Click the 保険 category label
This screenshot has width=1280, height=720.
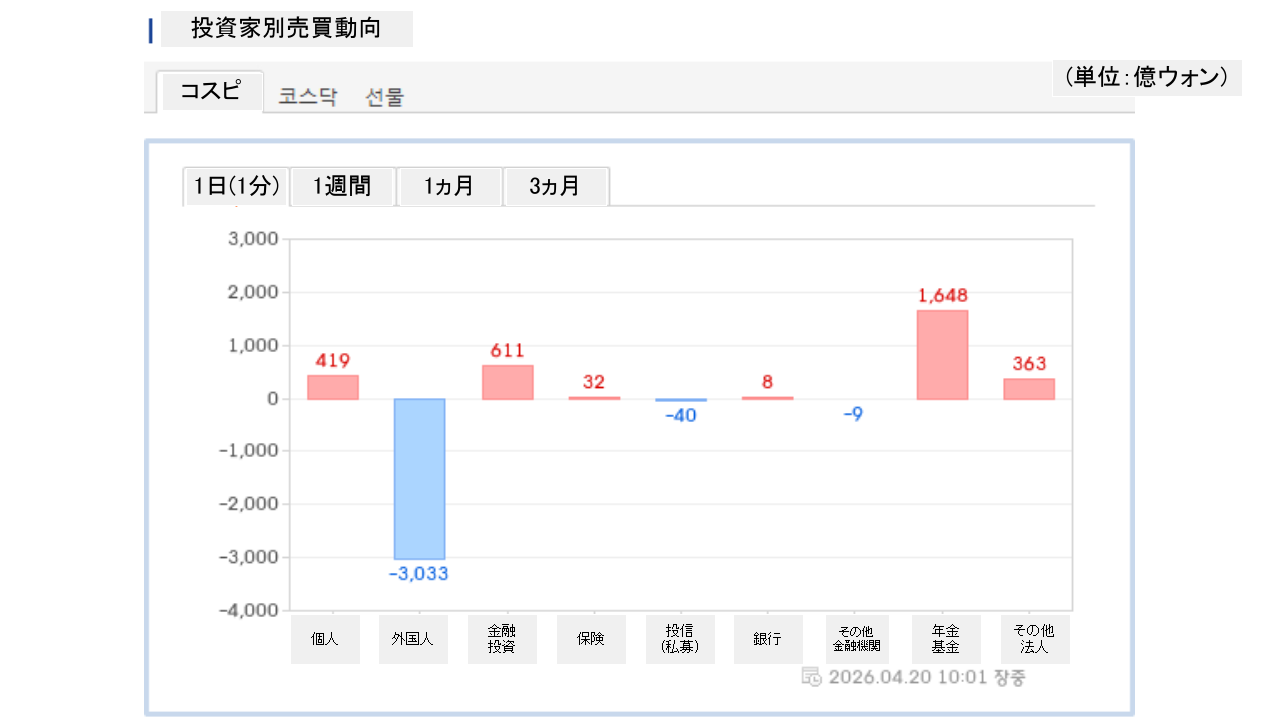[591, 639]
